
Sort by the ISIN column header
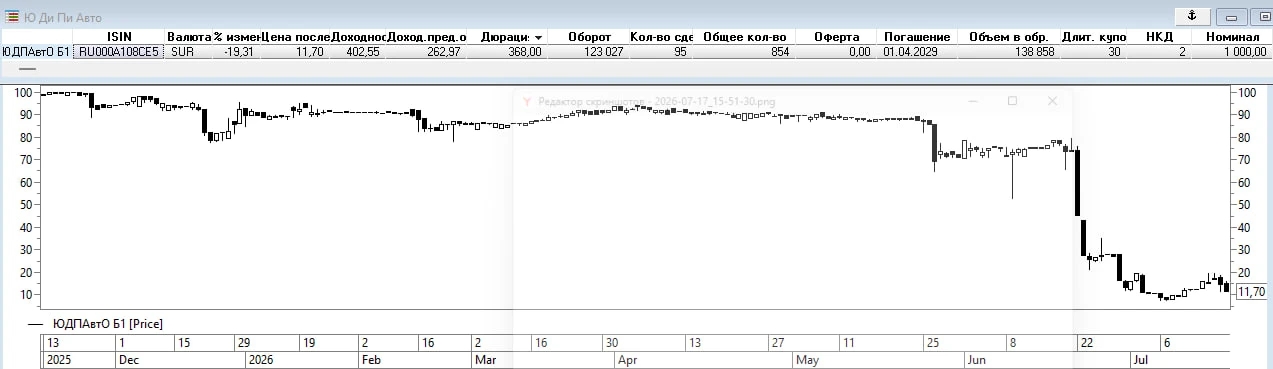tap(119, 37)
